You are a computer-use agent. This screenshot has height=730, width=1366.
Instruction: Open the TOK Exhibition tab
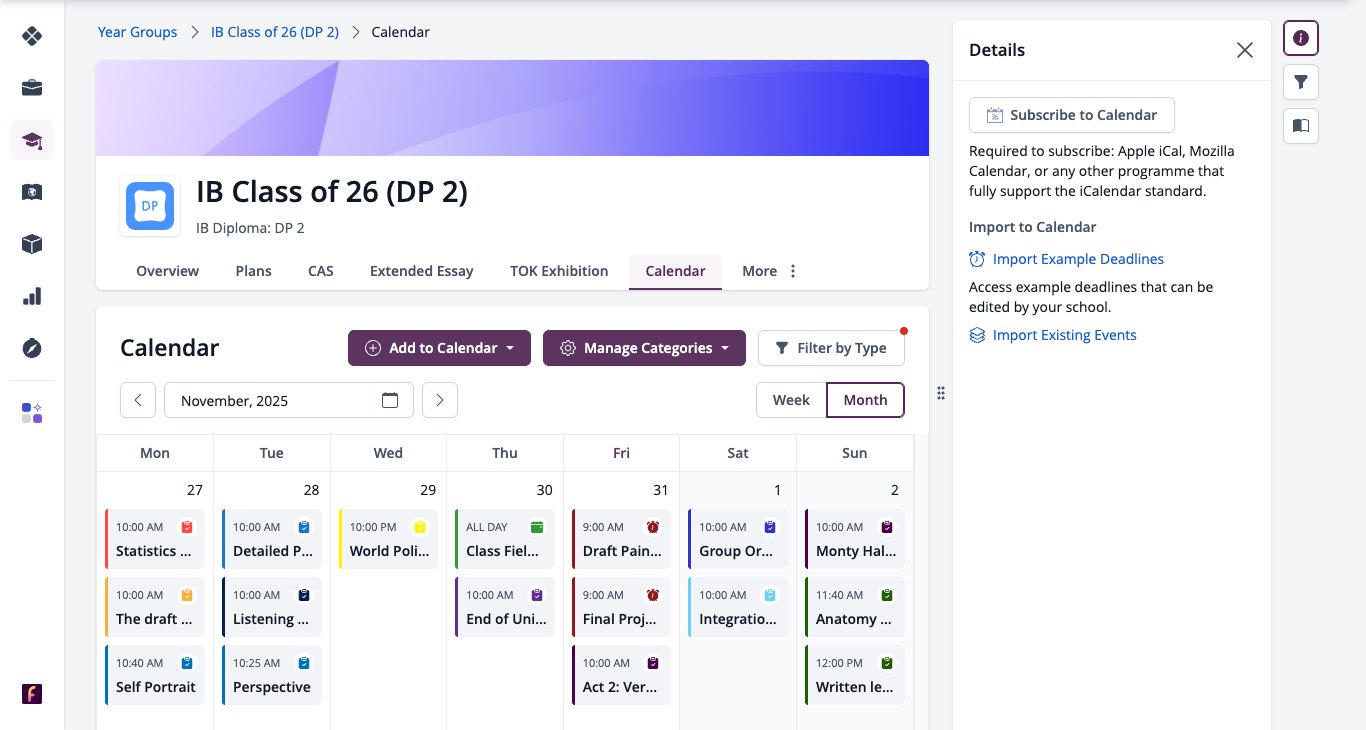pos(559,271)
